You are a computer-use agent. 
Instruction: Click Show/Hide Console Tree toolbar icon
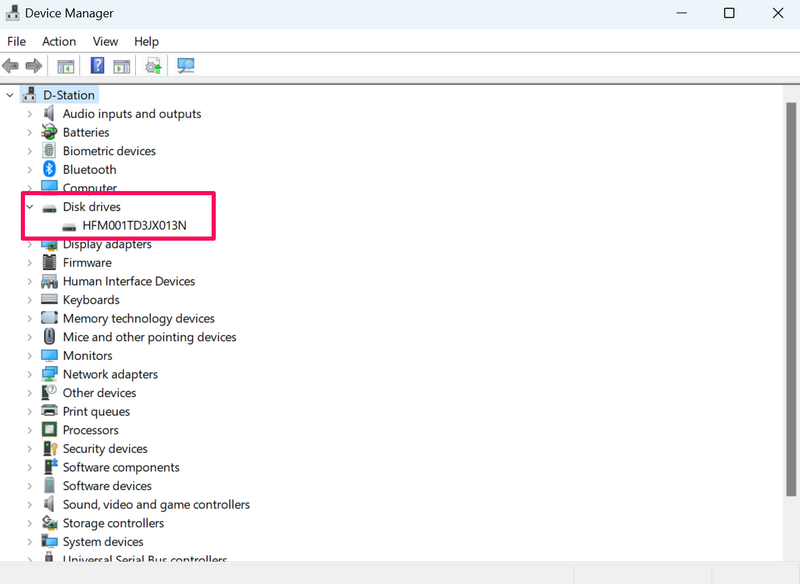pos(65,66)
